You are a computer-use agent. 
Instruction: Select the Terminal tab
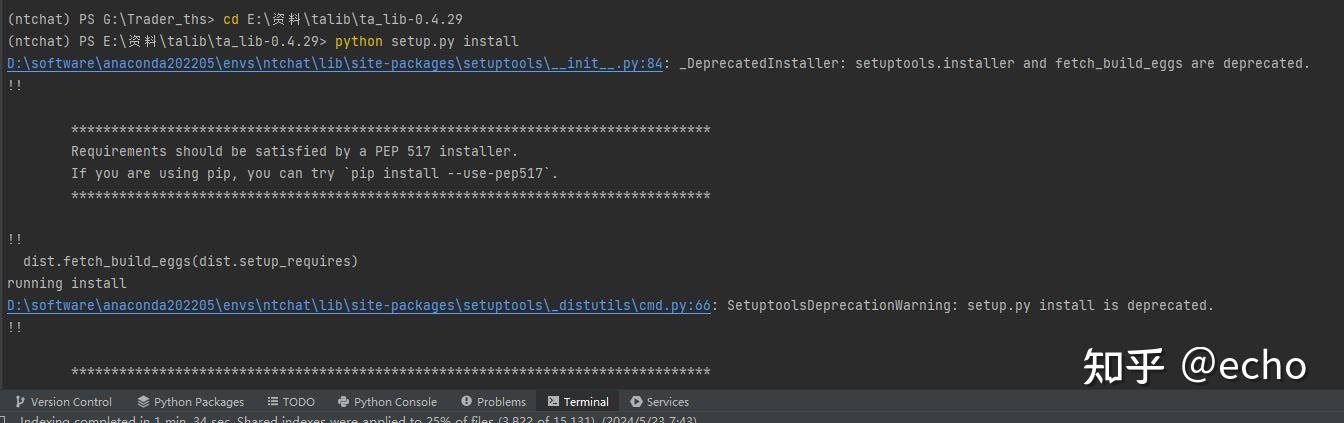tap(578, 402)
